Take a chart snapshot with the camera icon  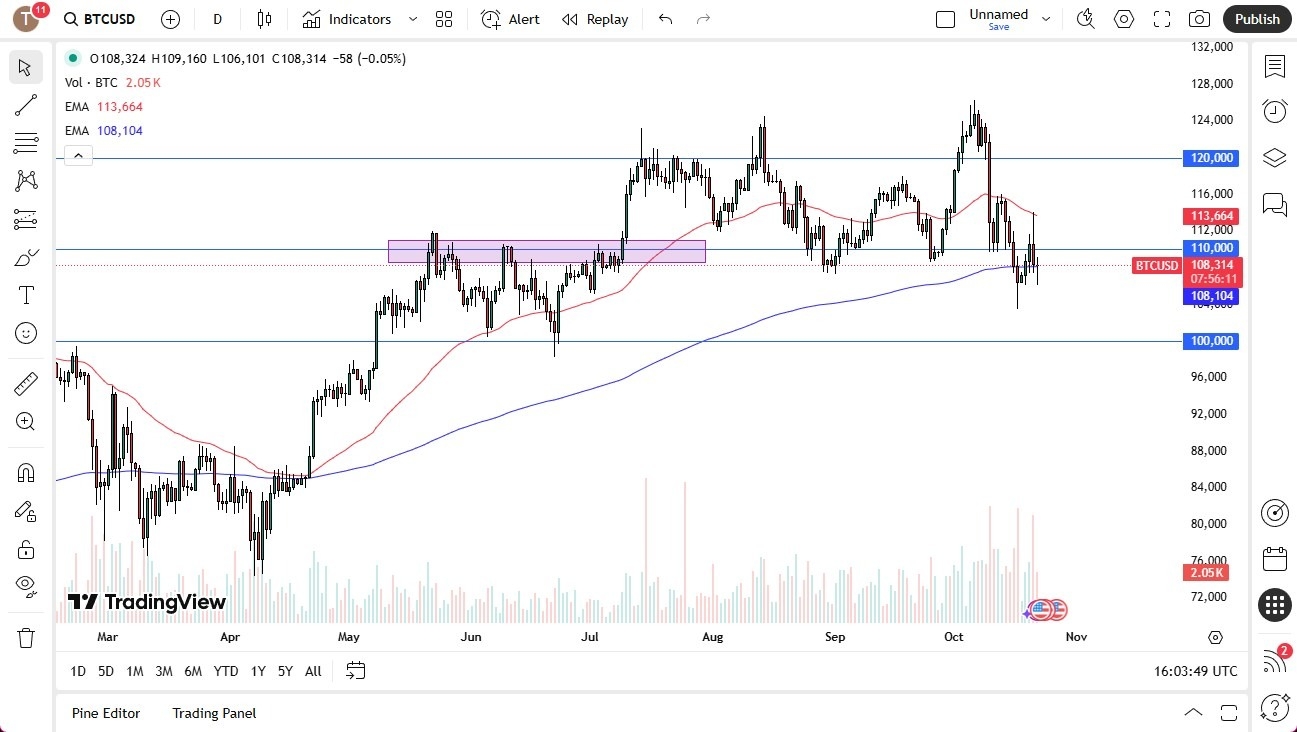click(1198, 18)
